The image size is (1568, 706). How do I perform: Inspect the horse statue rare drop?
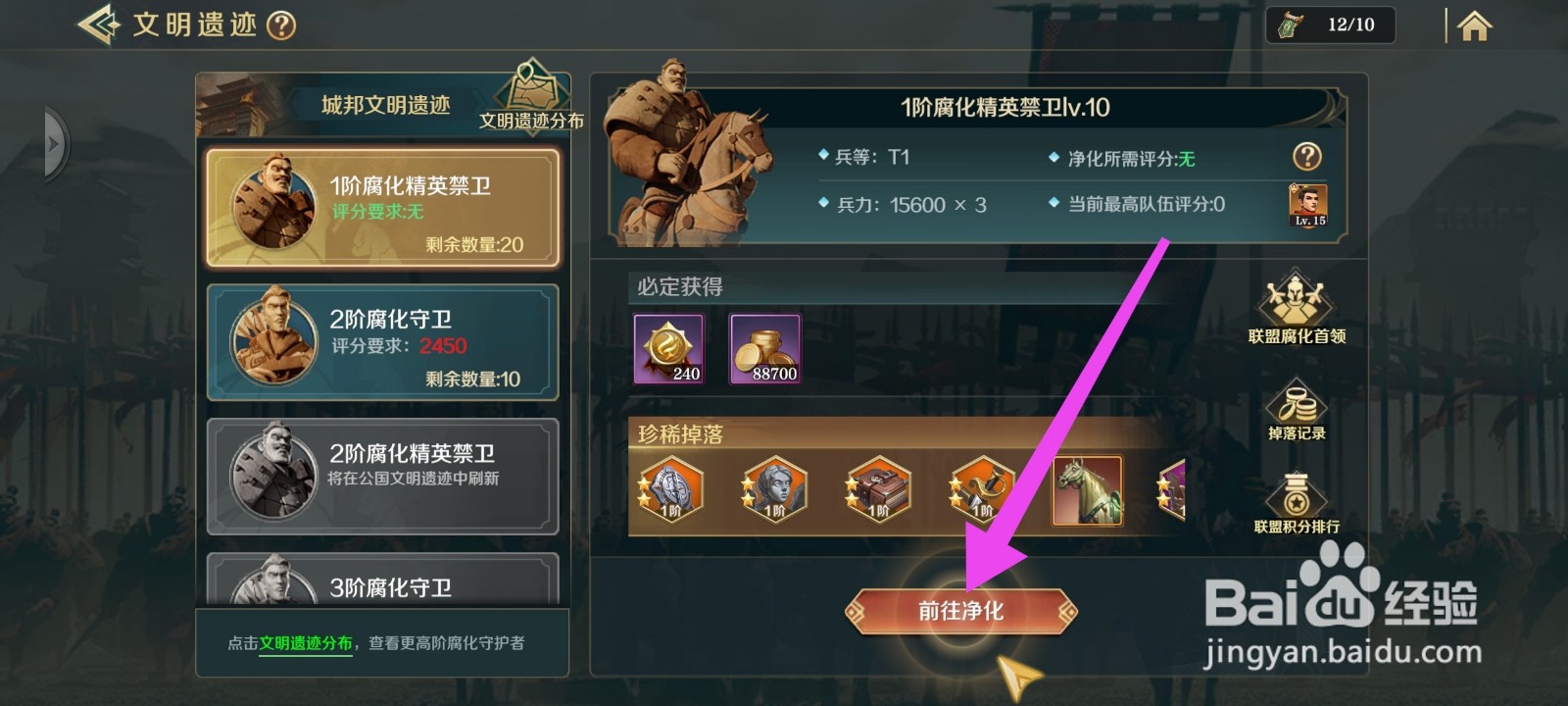pos(1087,490)
